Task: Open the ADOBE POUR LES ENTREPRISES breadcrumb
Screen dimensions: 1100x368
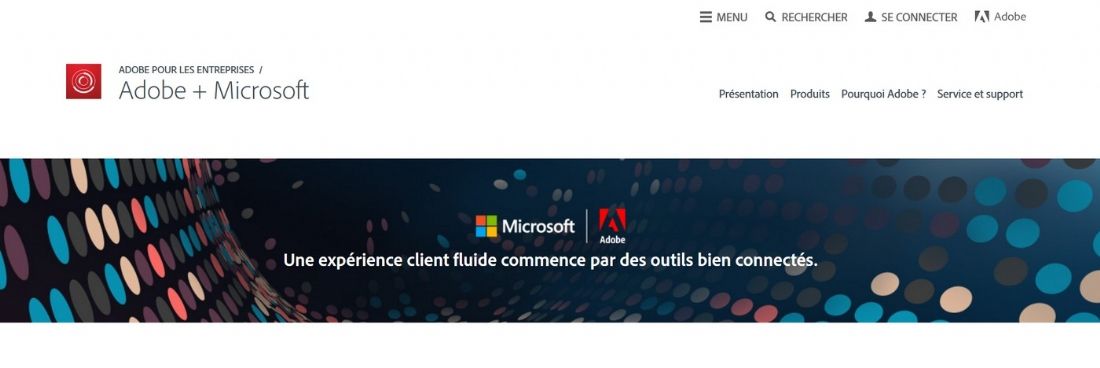Action: 187,69
